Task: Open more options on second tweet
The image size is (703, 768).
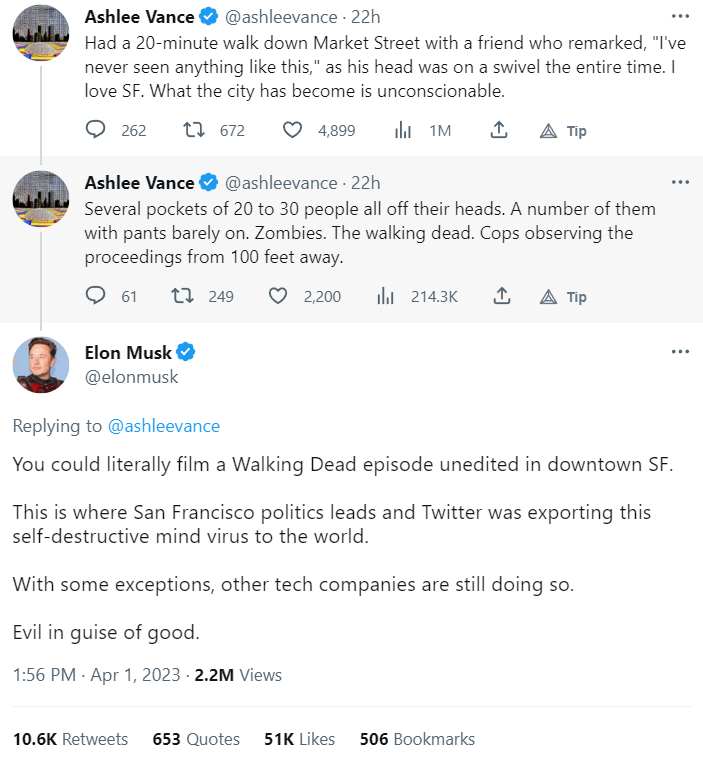Action: (680, 183)
